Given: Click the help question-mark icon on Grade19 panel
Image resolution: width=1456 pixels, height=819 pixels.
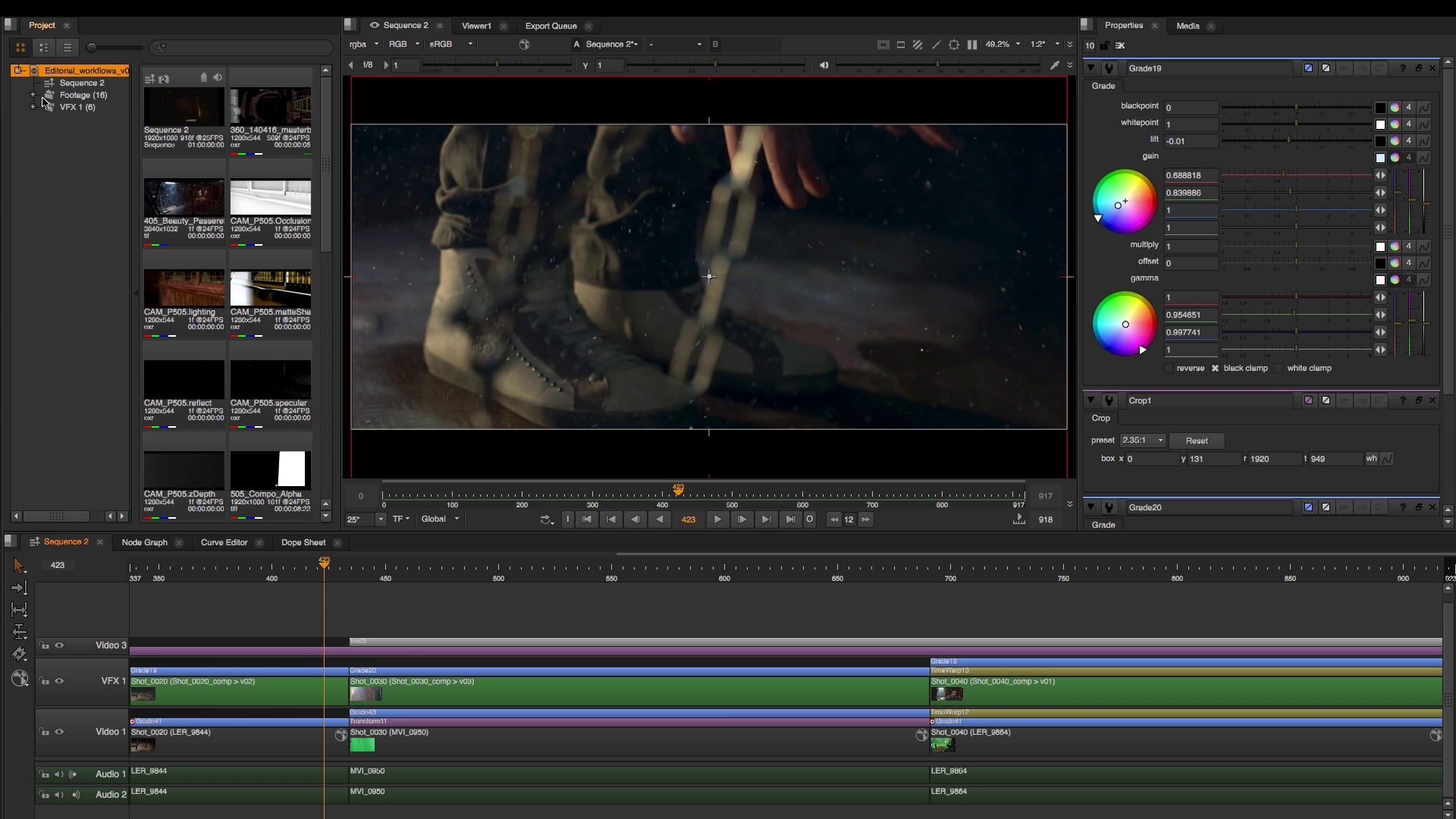Looking at the screenshot, I should pos(1403,67).
